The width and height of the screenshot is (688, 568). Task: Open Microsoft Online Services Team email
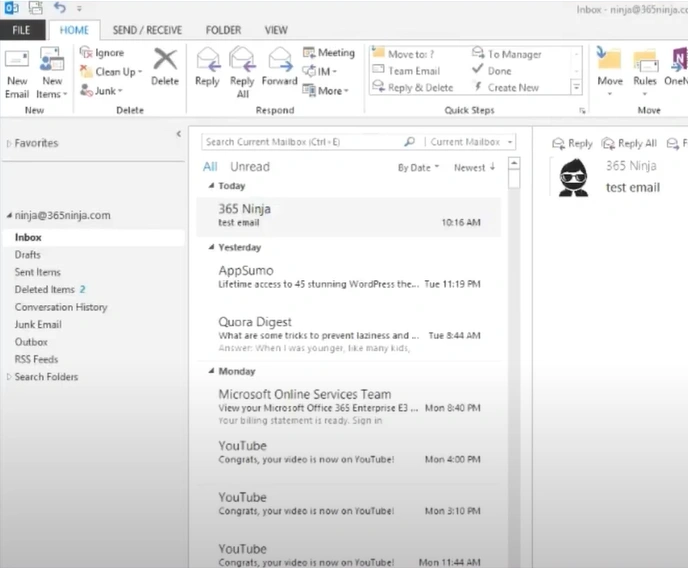[349, 407]
